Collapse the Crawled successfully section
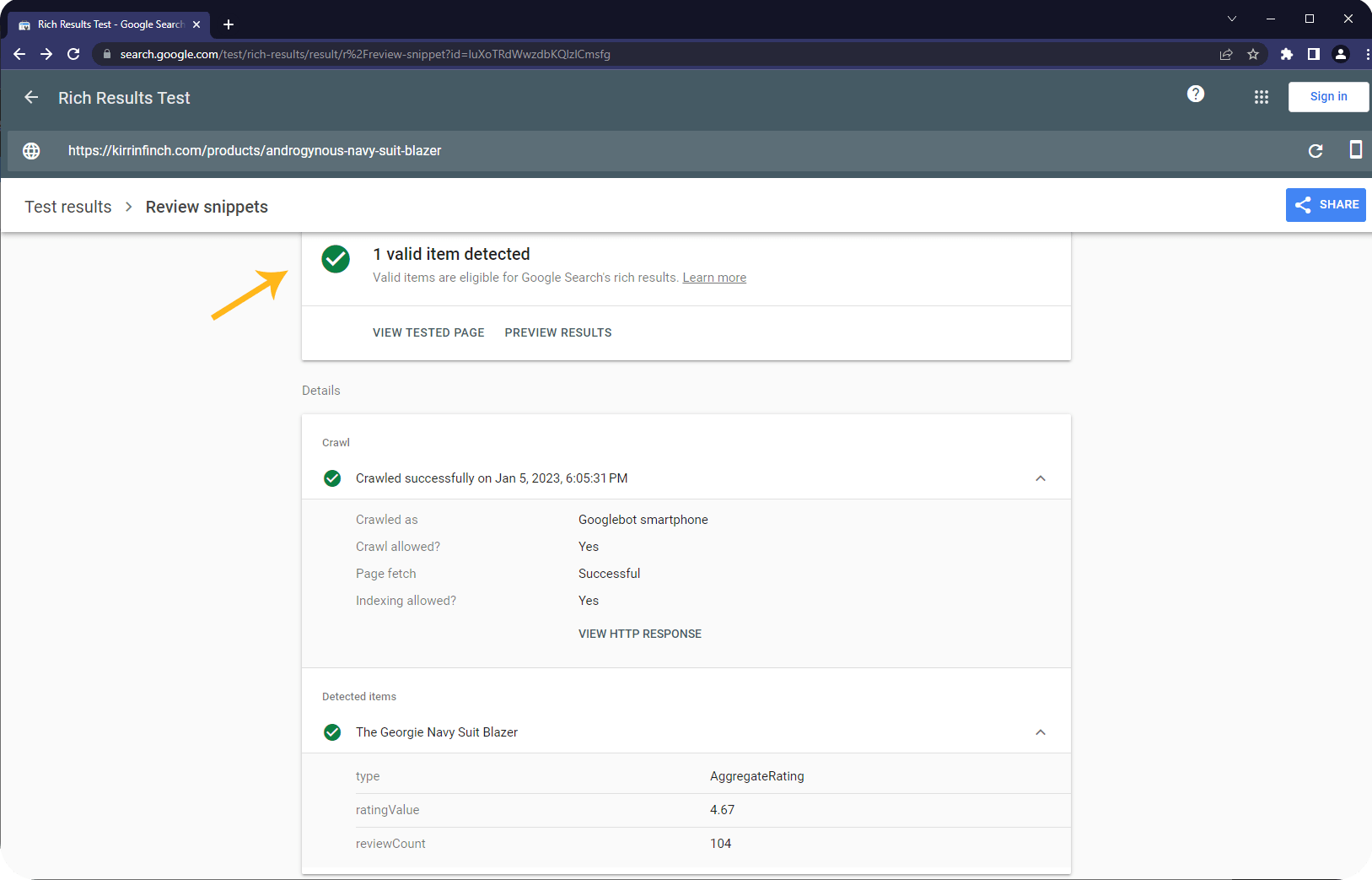 point(1041,478)
